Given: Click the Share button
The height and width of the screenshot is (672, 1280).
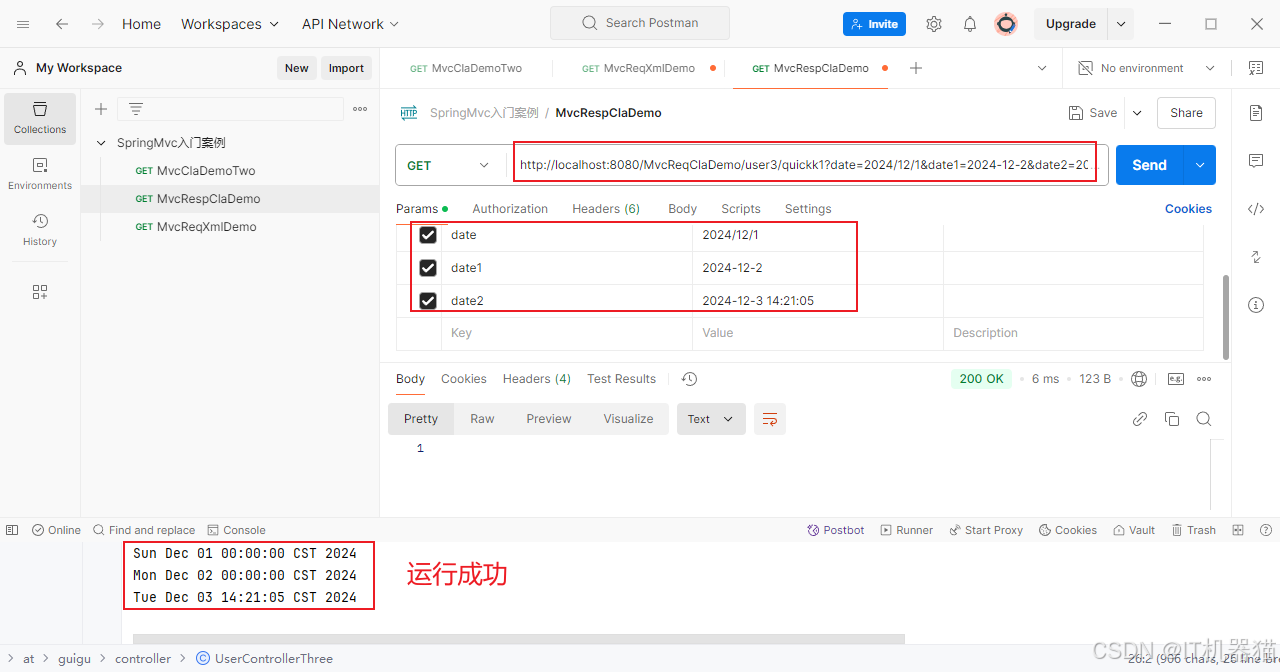Looking at the screenshot, I should pyautogui.click(x=1186, y=113).
